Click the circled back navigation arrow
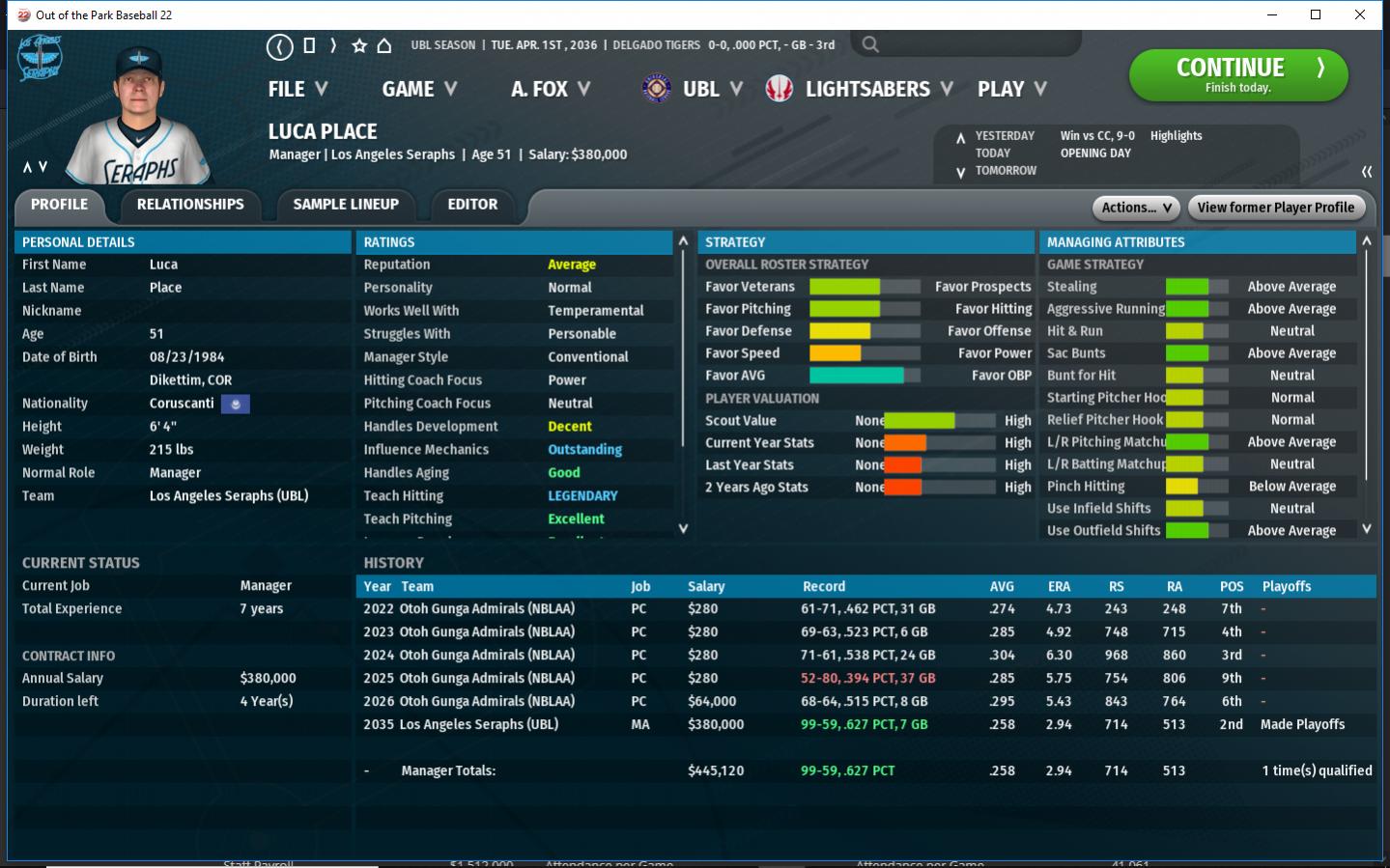The image size is (1390, 868). [x=279, y=45]
